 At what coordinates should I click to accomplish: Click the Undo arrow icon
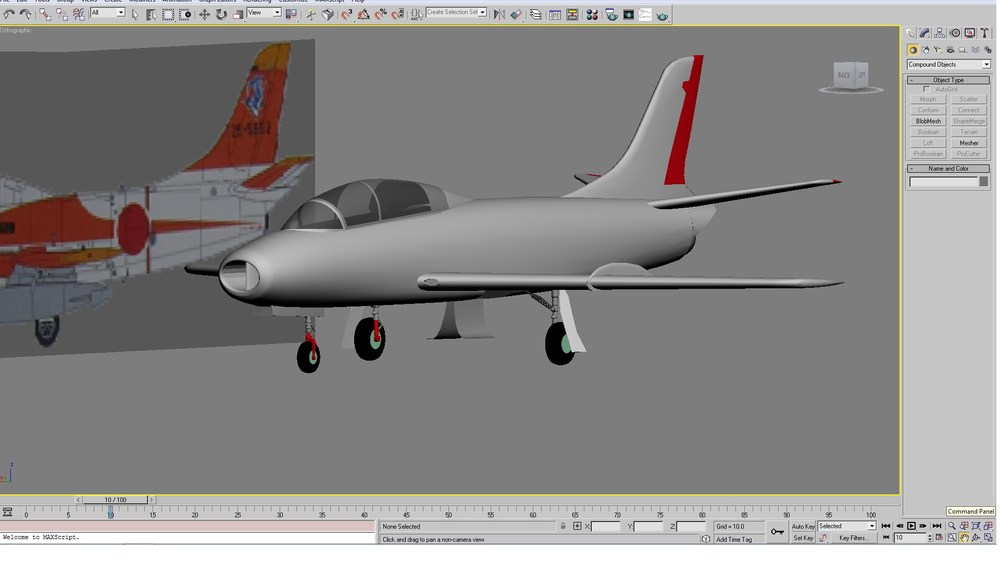coord(9,14)
